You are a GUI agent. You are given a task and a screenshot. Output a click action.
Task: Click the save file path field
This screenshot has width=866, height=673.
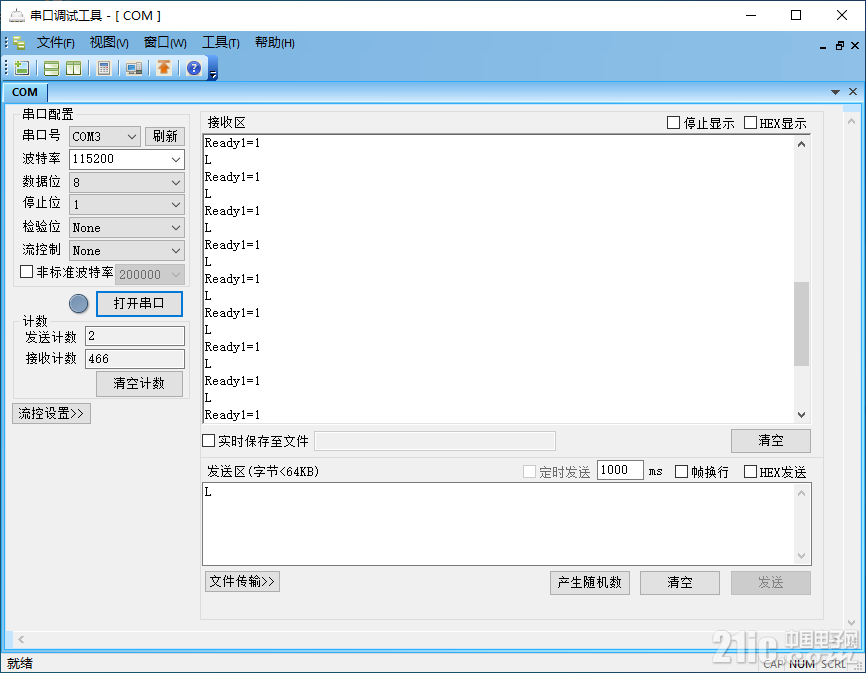435,441
